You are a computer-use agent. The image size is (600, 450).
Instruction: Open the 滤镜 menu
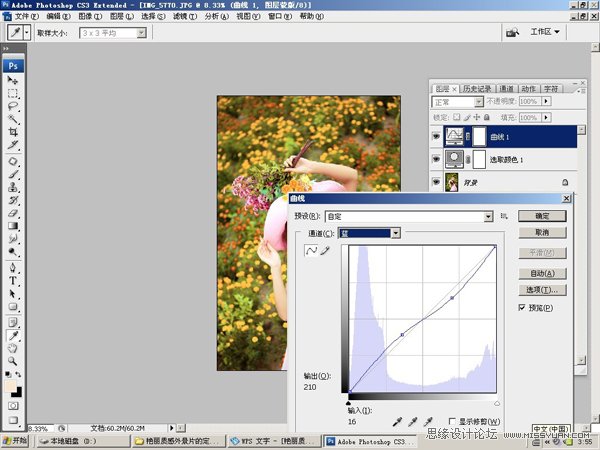185,16
